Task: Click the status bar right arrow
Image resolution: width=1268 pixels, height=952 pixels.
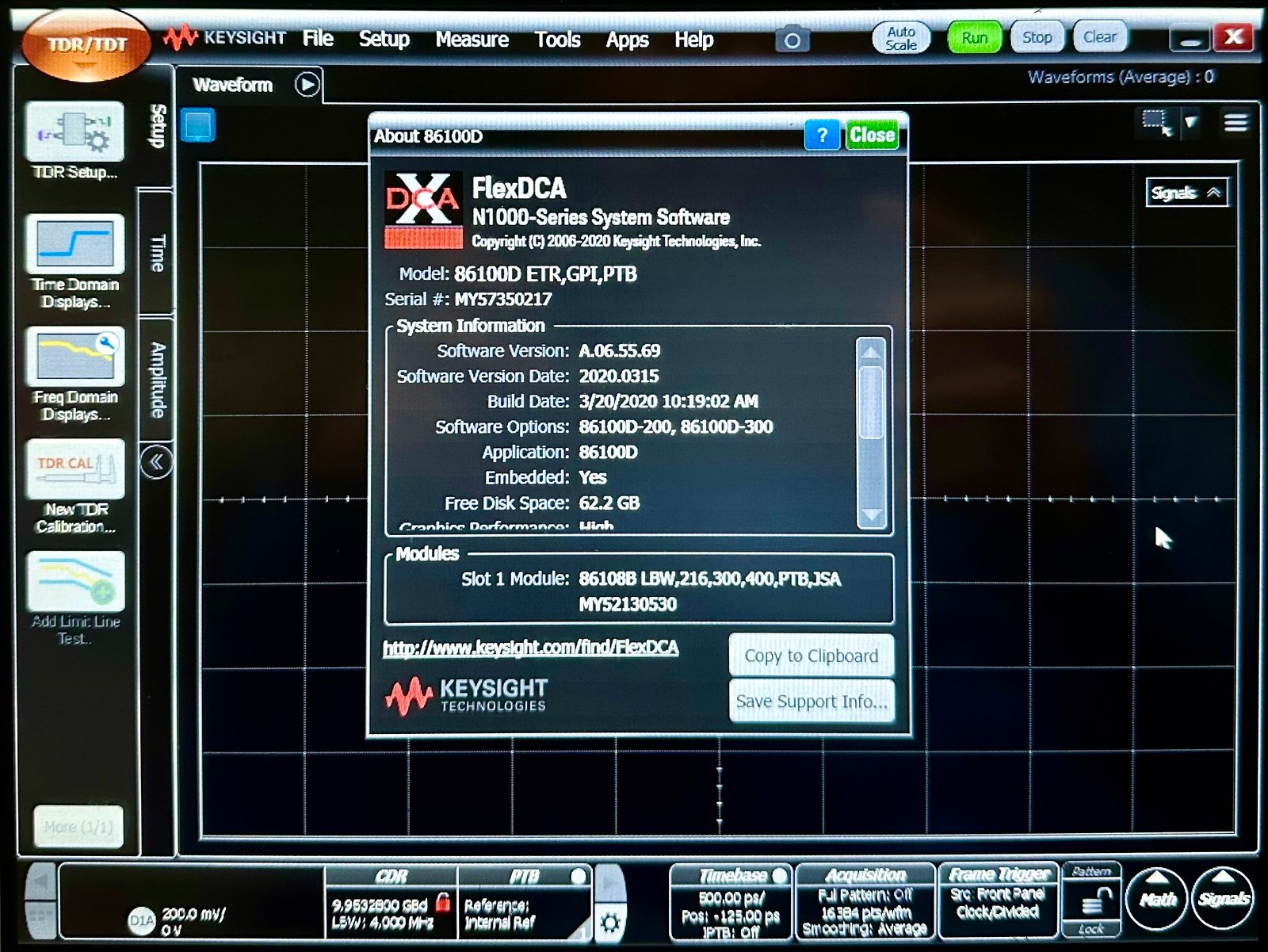Action: (609, 882)
